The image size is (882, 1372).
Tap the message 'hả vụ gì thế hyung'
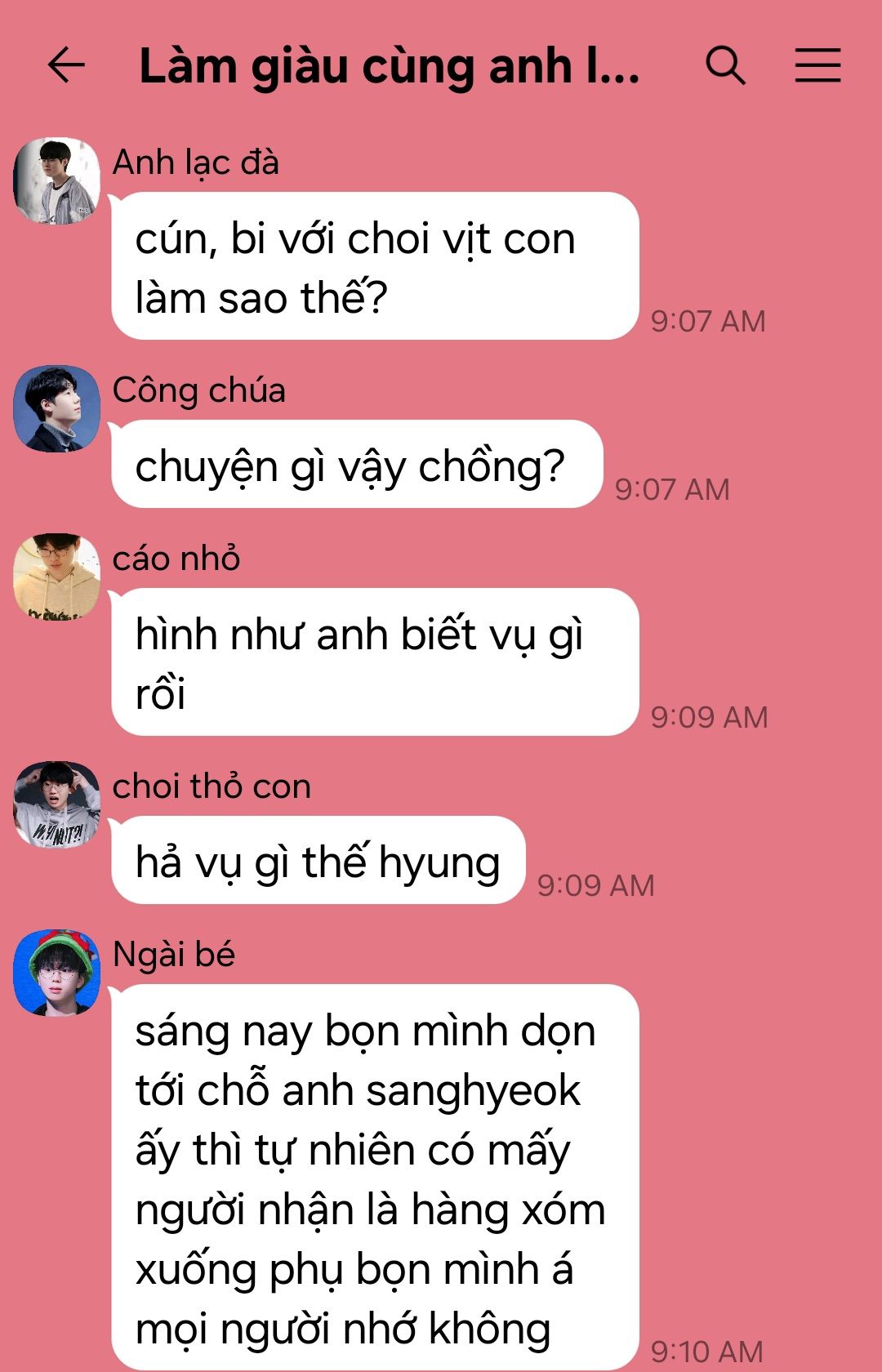318,860
